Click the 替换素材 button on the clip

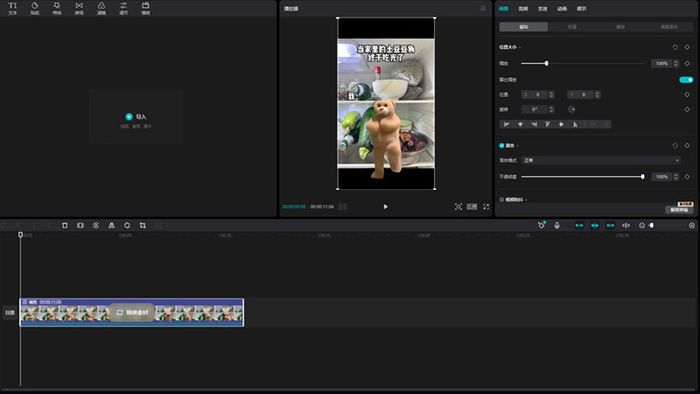point(132,312)
